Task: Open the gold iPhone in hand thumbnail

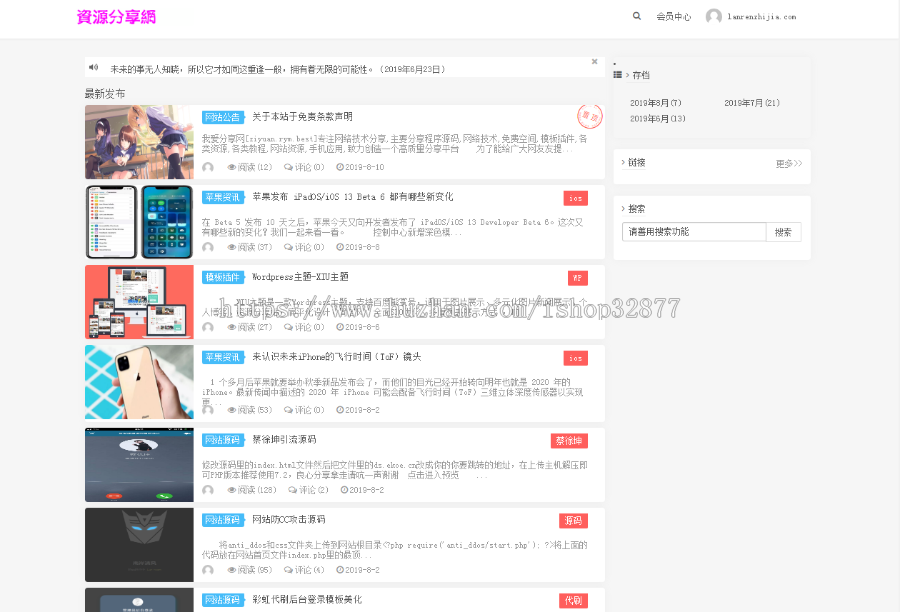Action: [139, 382]
